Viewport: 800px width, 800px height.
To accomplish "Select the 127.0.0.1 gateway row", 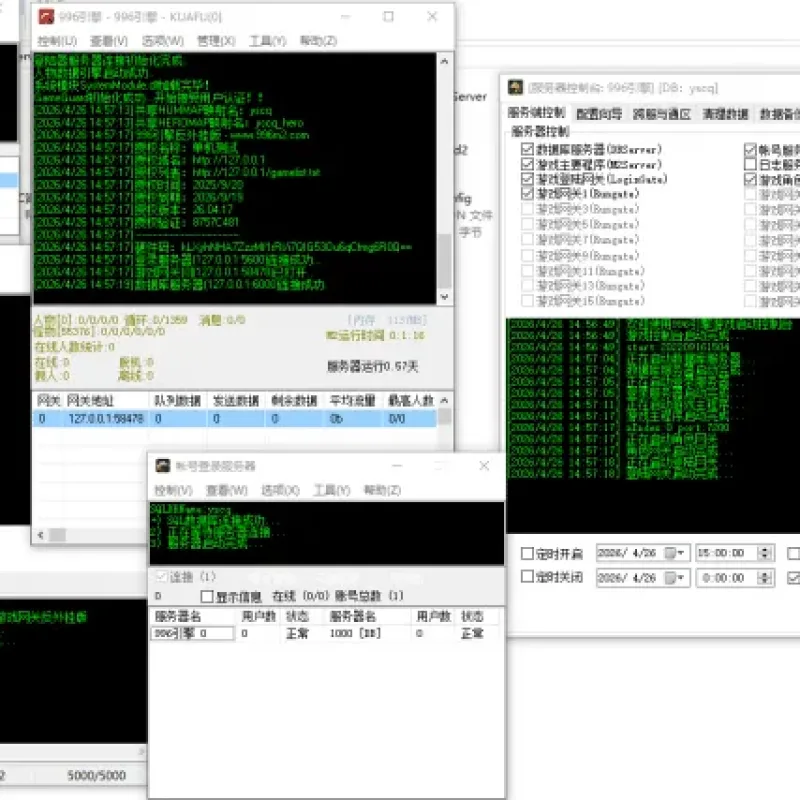I will (235, 419).
